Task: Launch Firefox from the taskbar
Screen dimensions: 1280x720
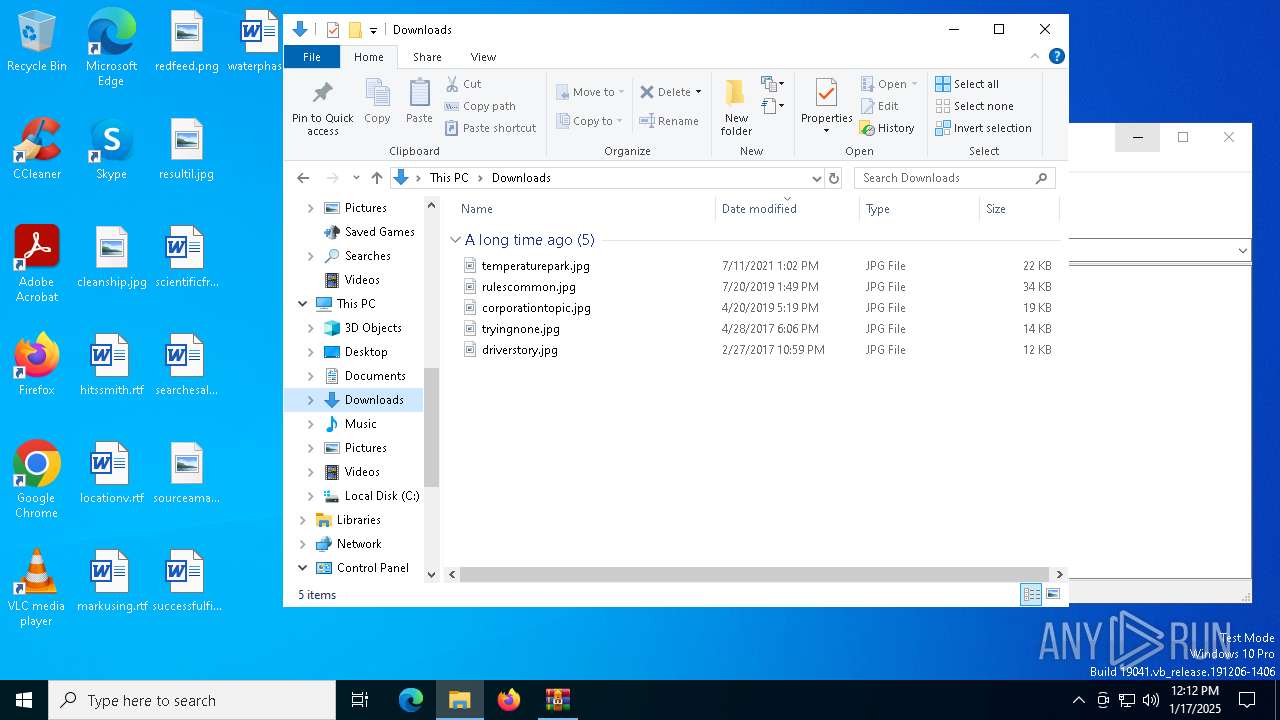Action: tap(509, 700)
